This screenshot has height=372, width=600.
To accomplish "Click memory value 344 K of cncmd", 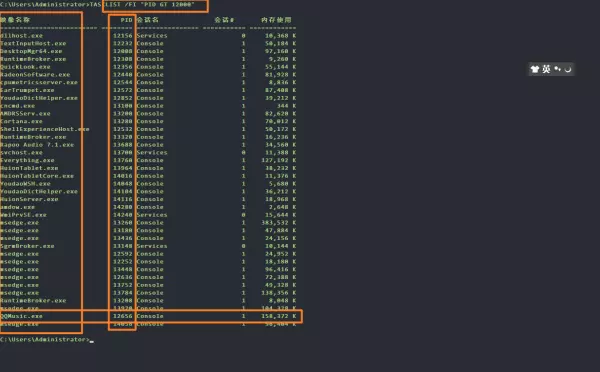I will (x=286, y=106).
